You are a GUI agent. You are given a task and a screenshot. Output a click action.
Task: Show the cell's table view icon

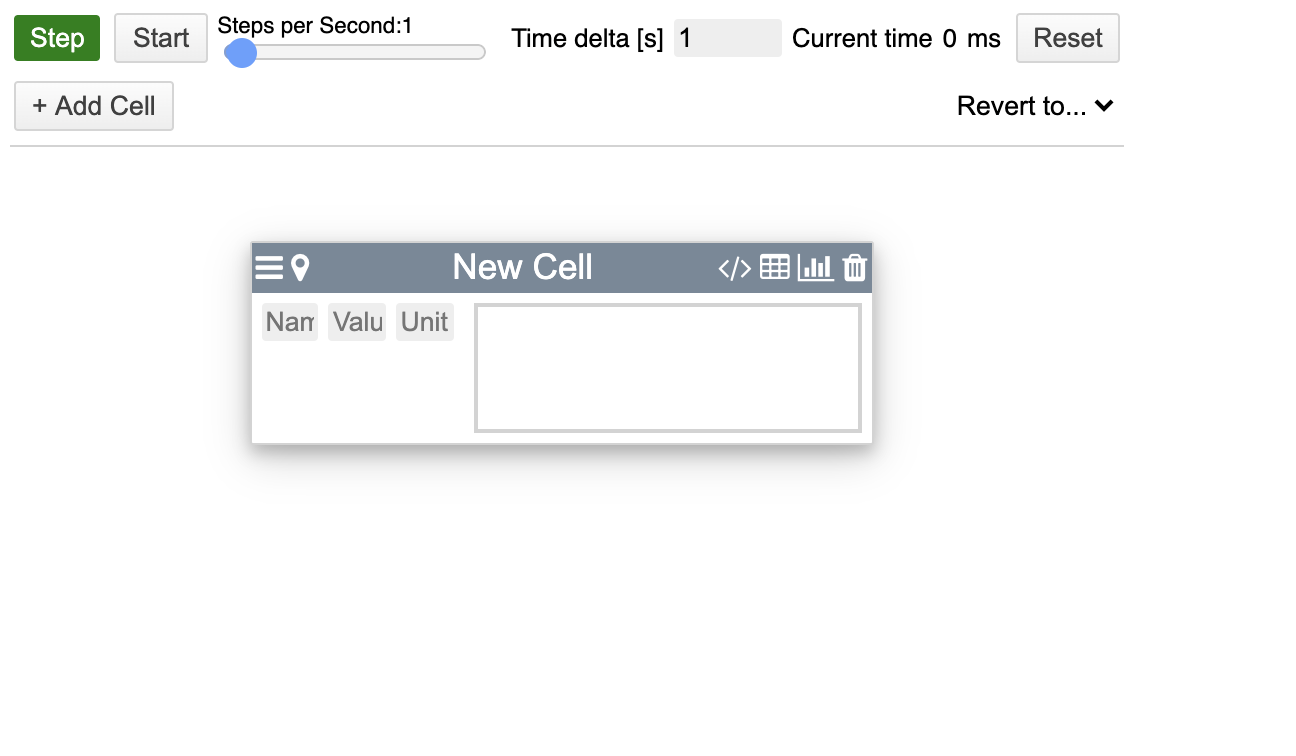(x=775, y=267)
